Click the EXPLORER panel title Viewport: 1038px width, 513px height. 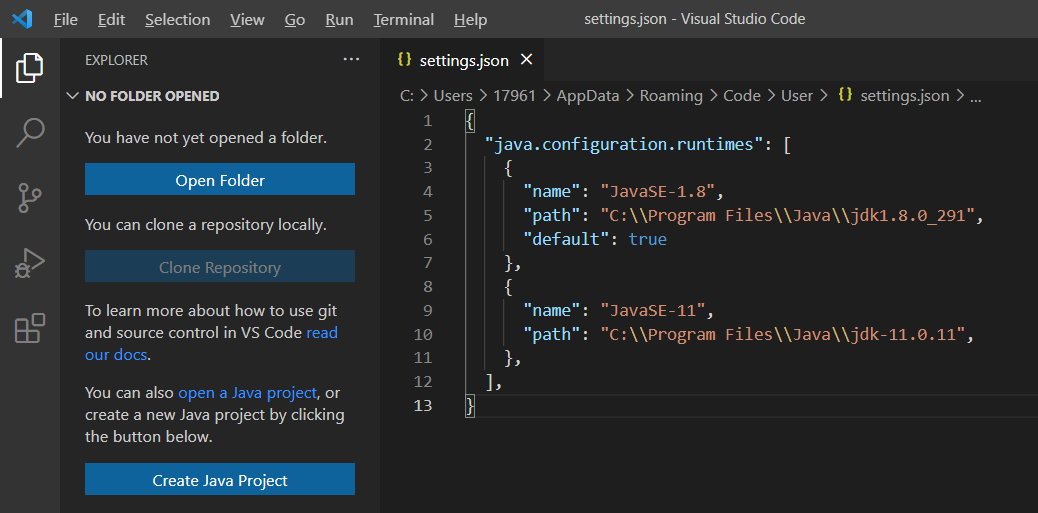click(117, 60)
